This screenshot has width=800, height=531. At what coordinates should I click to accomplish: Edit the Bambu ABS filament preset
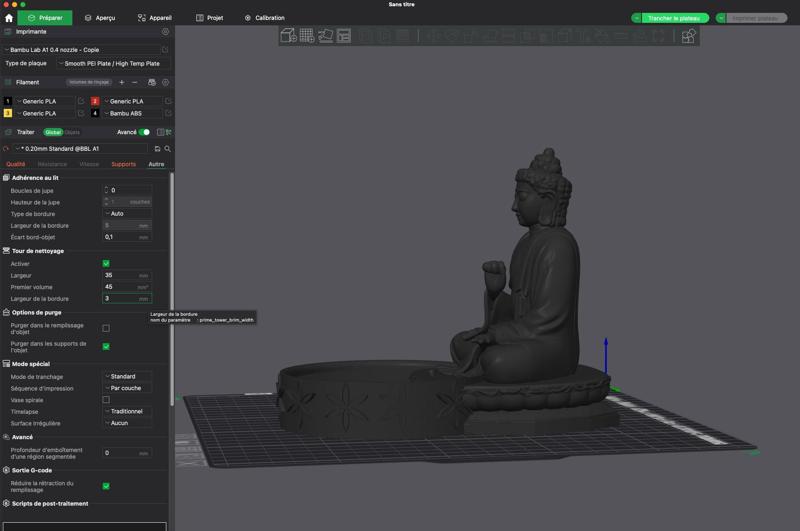click(168, 113)
